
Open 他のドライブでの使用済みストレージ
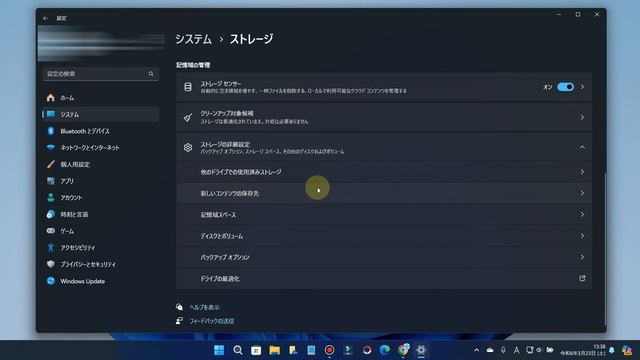pyautogui.click(x=384, y=172)
